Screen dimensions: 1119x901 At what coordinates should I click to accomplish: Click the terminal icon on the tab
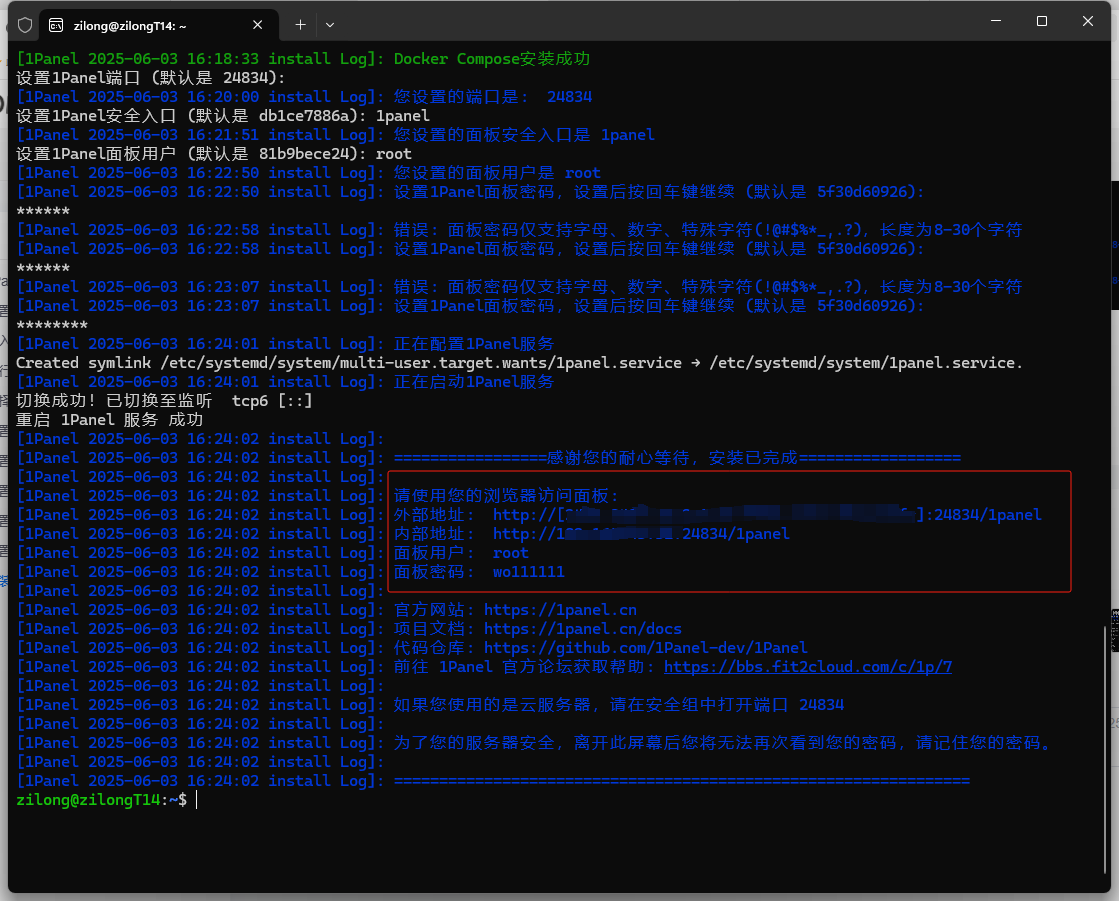click(x=56, y=26)
